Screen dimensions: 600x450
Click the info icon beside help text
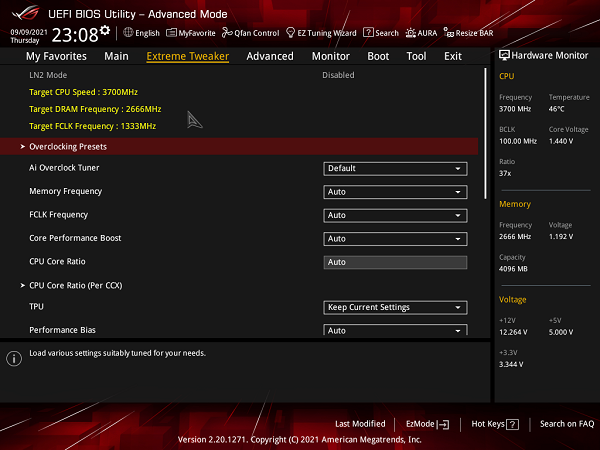click(14, 359)
